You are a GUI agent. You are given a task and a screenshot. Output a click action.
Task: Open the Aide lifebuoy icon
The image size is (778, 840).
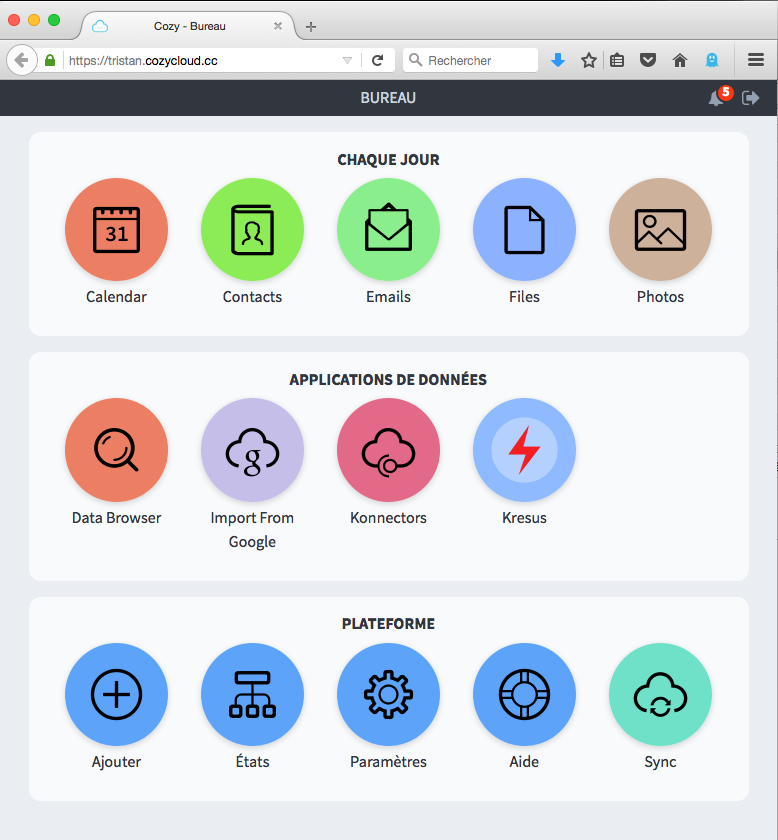coord(525,694)
